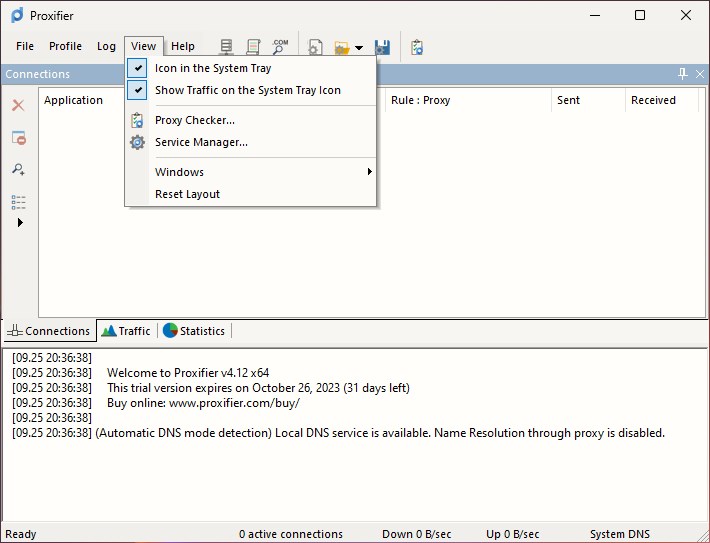Click the Name Resolution (.COM) icon
This screenshot has width=710, height=543.
pyautogui.click(x=280, y=47)
